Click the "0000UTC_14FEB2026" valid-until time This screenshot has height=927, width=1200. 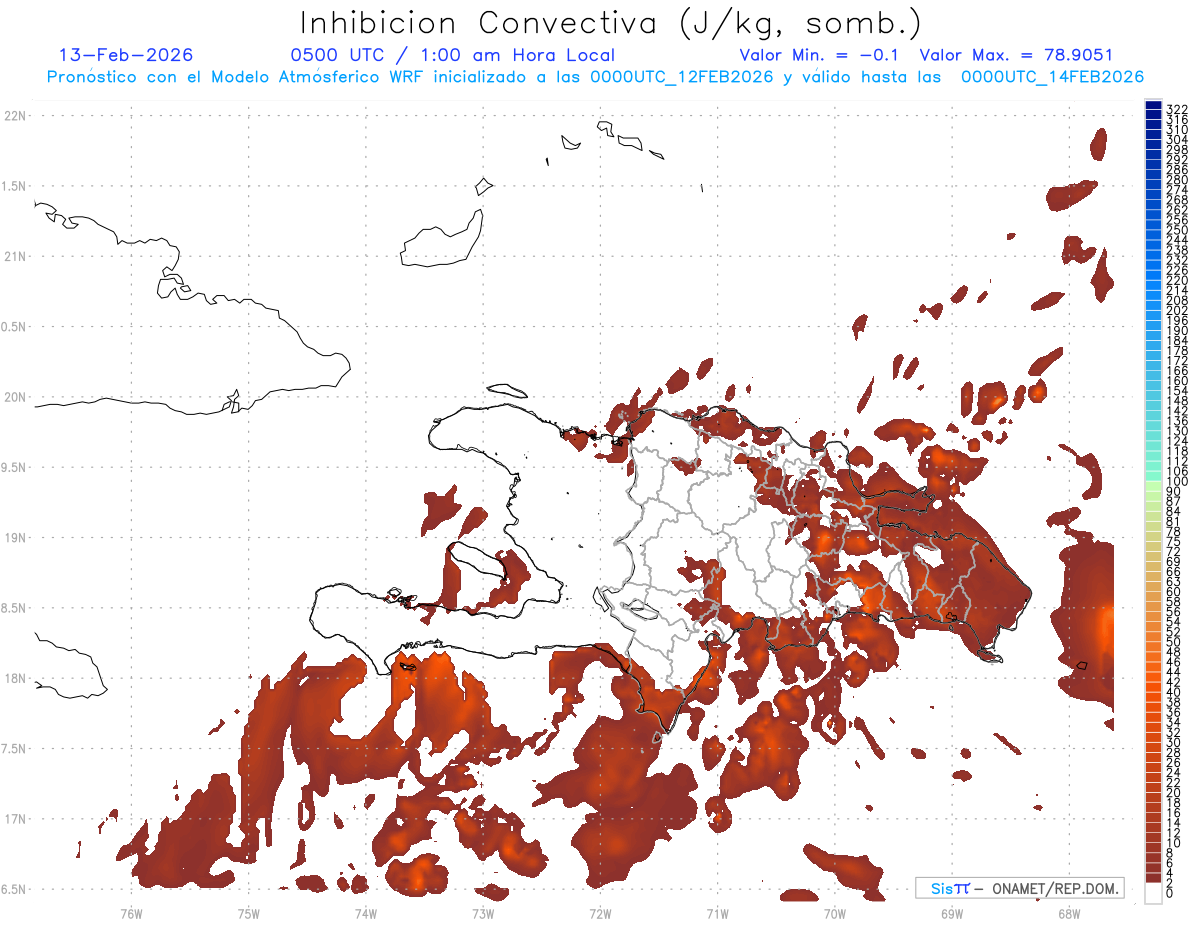[x=1052, y=77]
